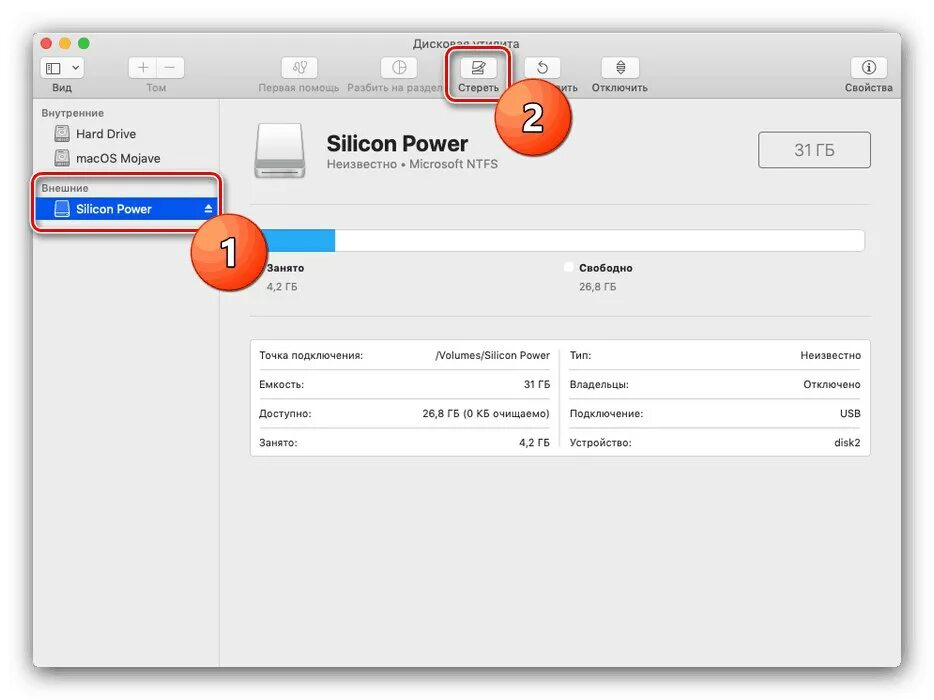Click the 'Точка подключения:' label
The width and height of the screenshot is (934, 700).
coord(311,356)
